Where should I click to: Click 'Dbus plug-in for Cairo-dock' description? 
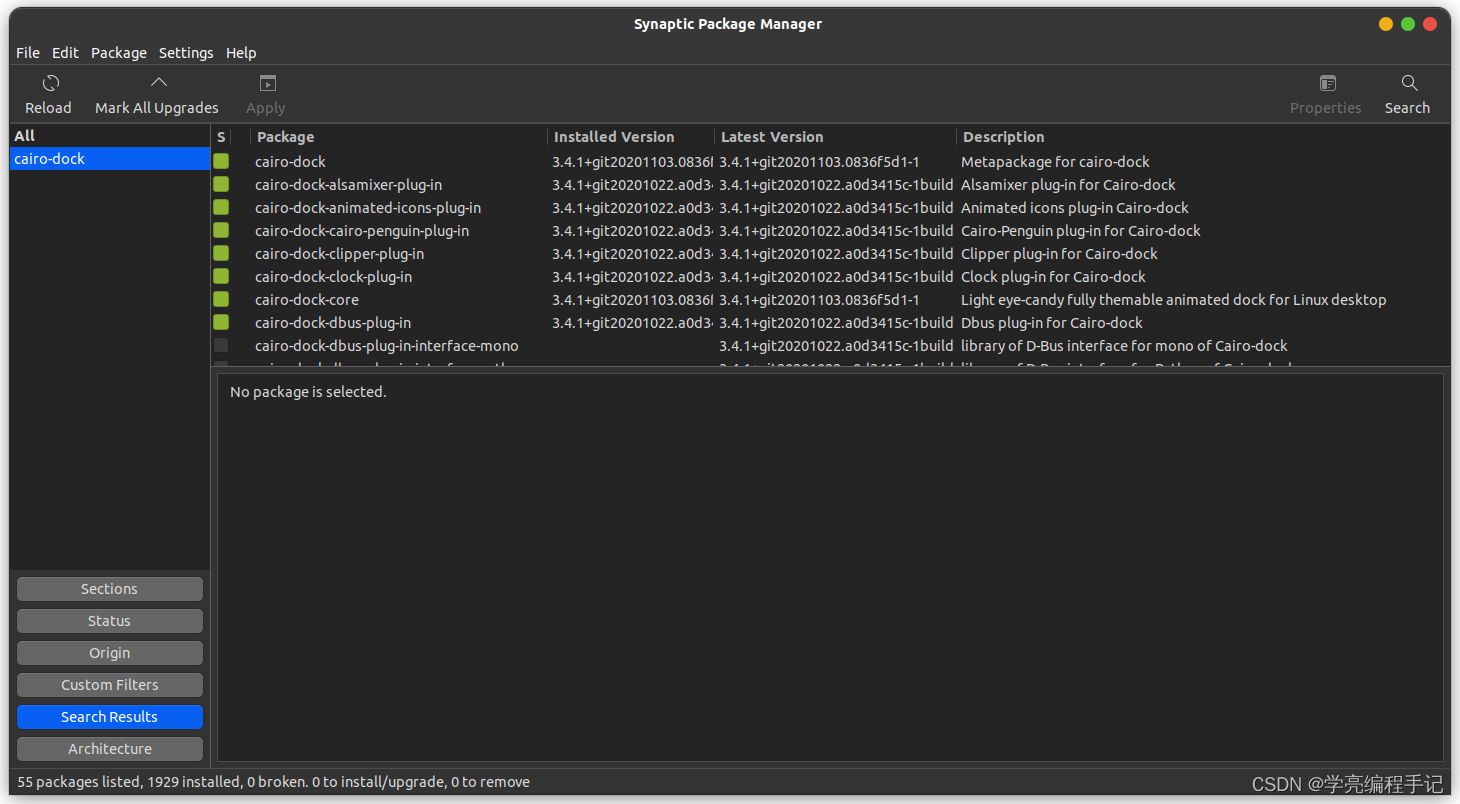pyautogui.click(x=1052, y=323)
